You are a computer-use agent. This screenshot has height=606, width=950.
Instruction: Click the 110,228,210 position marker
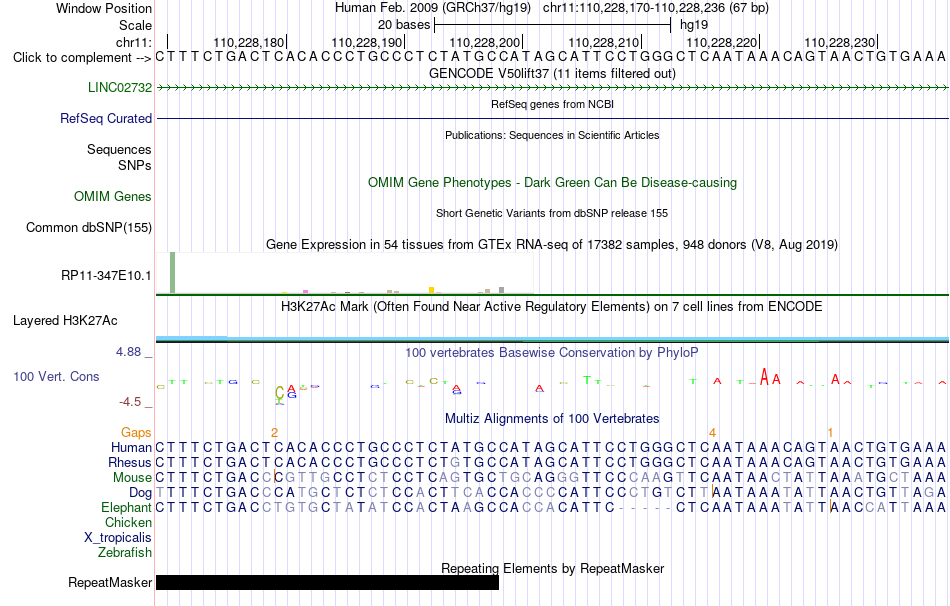coord(604,42)
